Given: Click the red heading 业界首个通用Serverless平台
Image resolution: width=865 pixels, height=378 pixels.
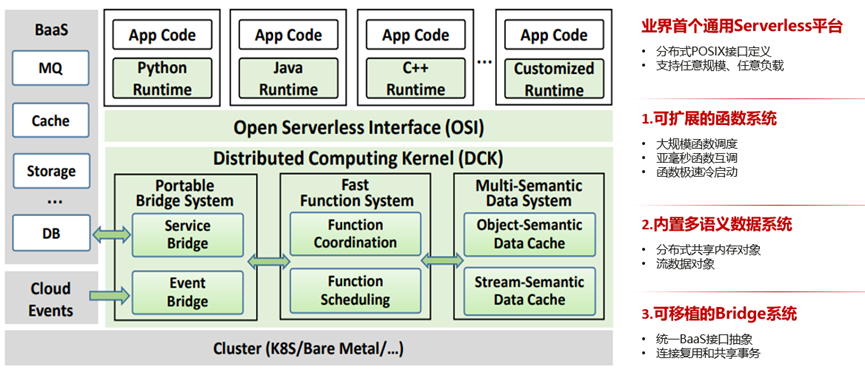Looking at the screenshot, I should point(742,26).
